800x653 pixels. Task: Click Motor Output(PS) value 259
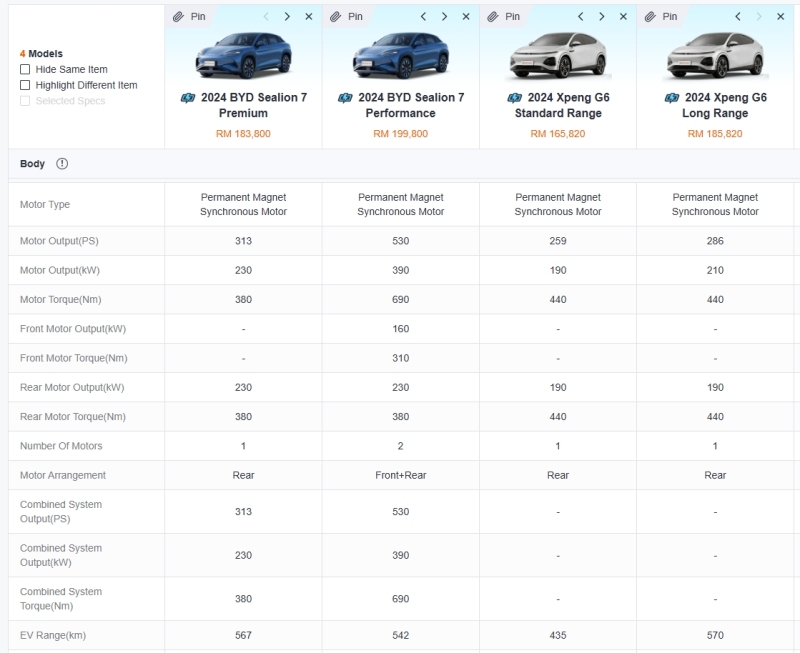tap(558, 241)
